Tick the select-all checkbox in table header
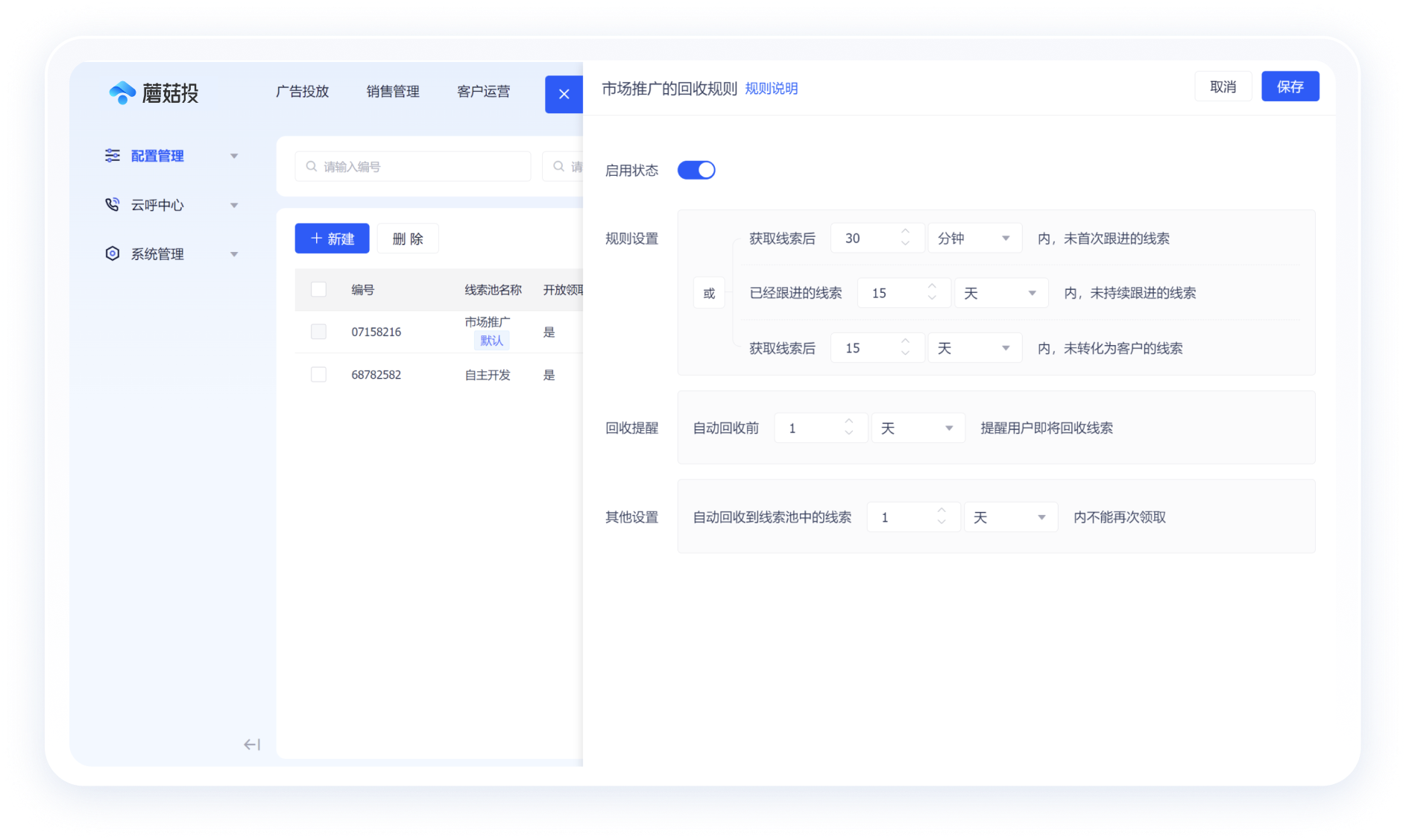1406x840 pixels. click(x=318, y=289)
